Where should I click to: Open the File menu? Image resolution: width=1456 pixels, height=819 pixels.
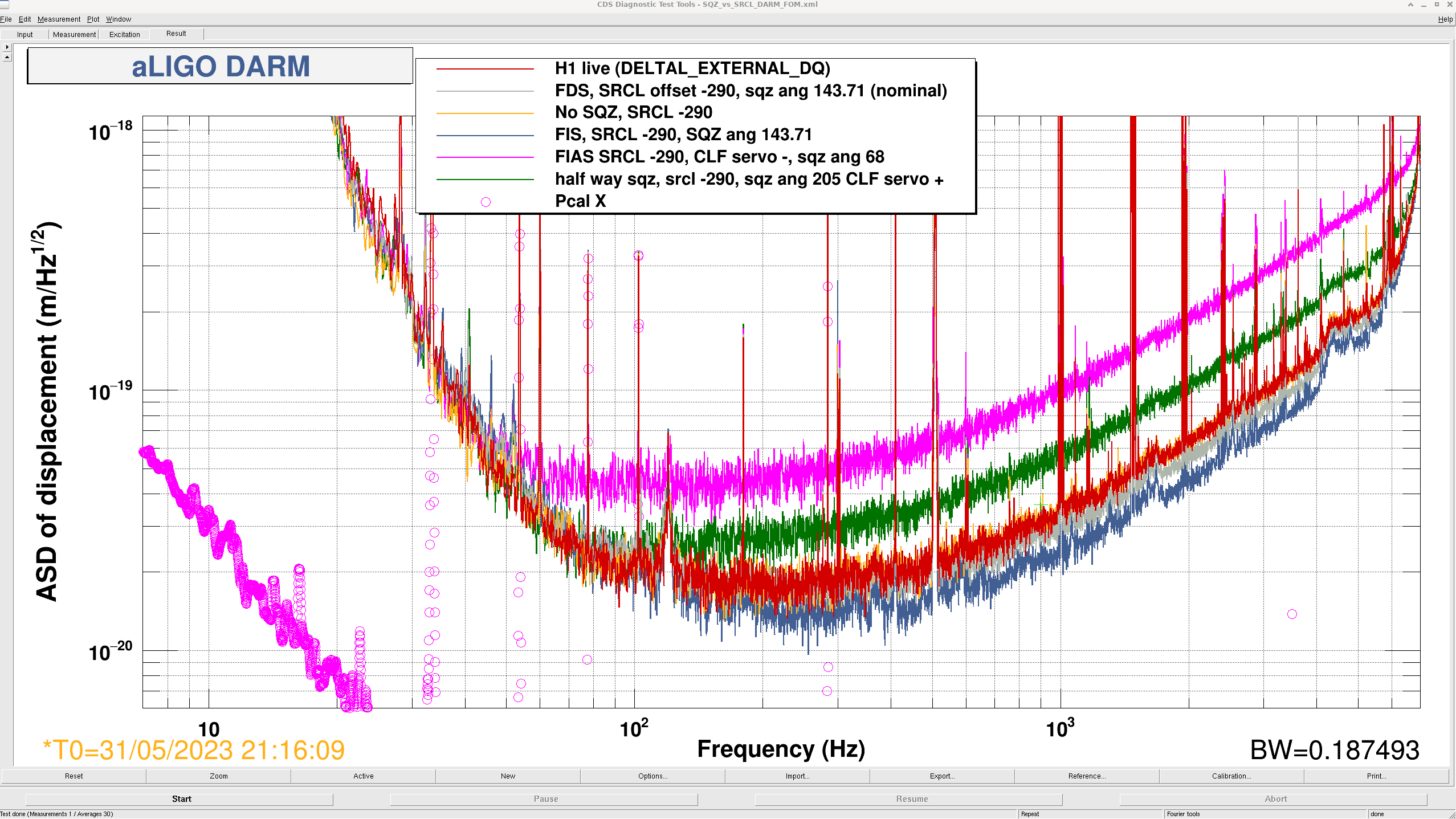6,19
